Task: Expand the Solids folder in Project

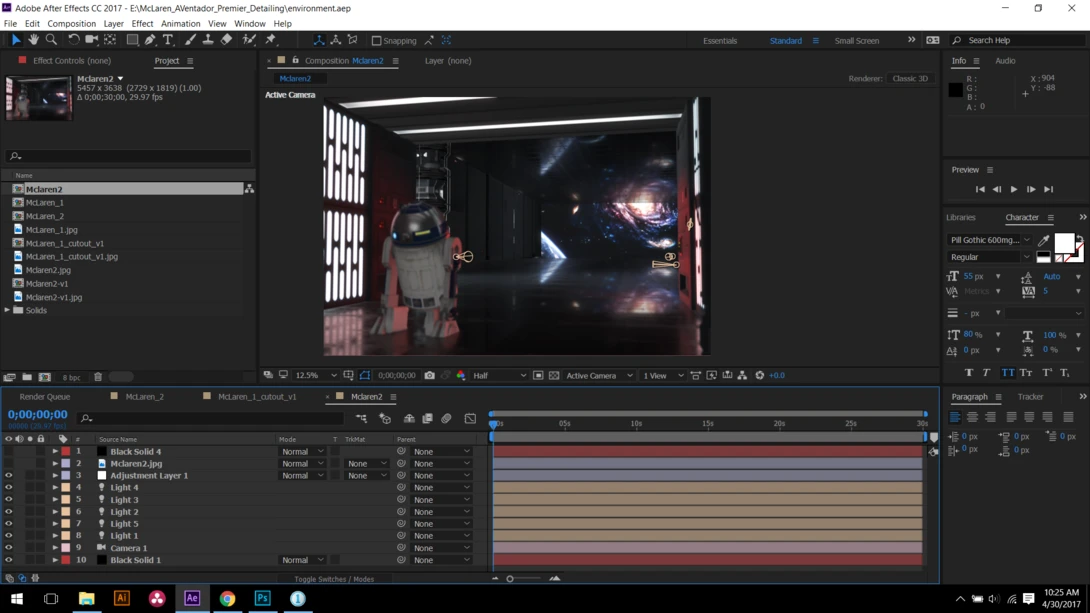Action: tap(8, 310)
